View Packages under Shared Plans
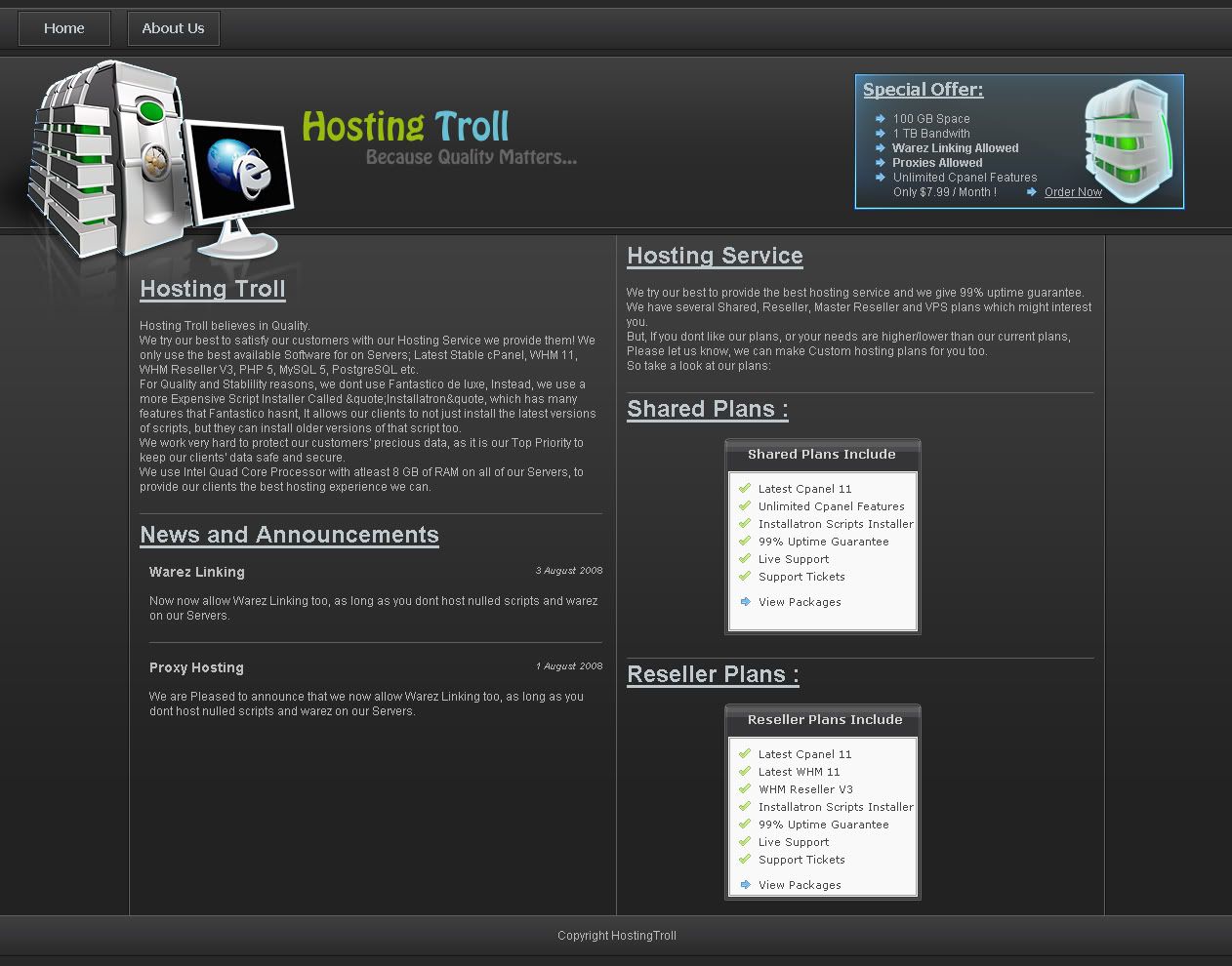The height and width of the screenshot is (966, 1232). (x=800, y=602)
